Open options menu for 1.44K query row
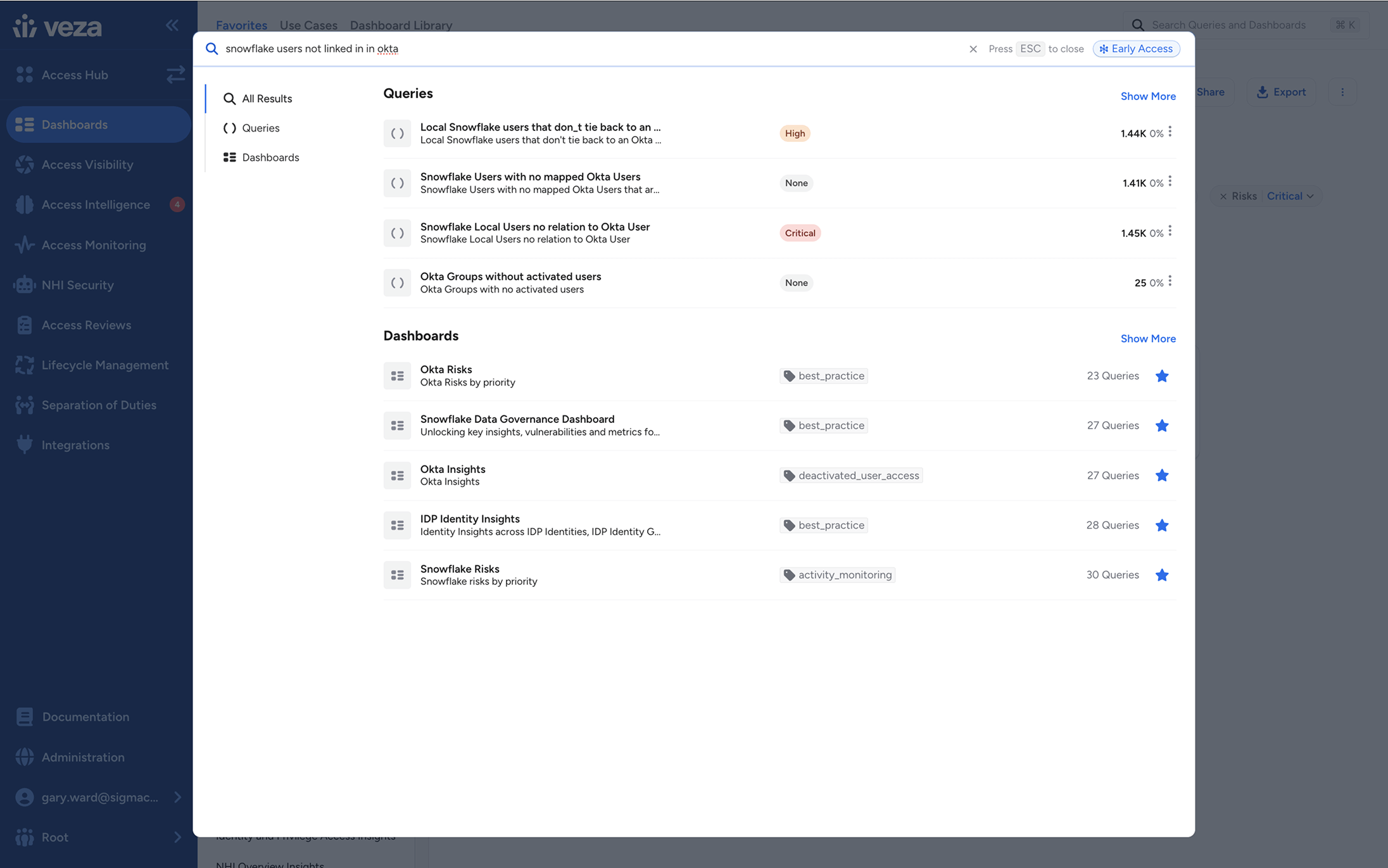1388x868 pixels. coord(1170,132)
